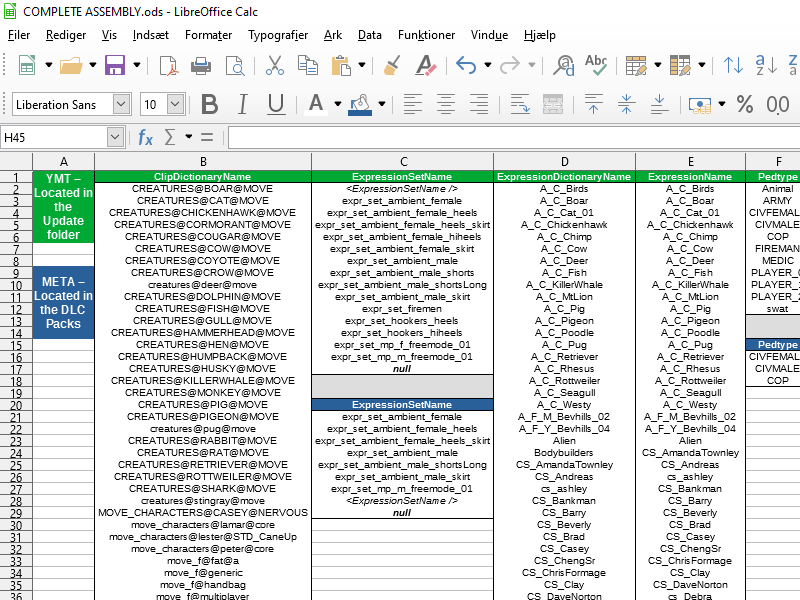Open the font name dropdown list
Screen dimensions: 800x600
coord(121,104)
